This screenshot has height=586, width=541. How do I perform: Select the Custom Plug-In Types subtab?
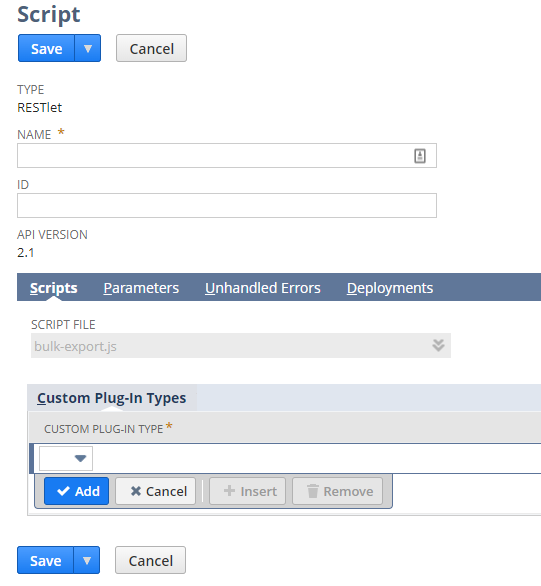(x=112, y=398)
